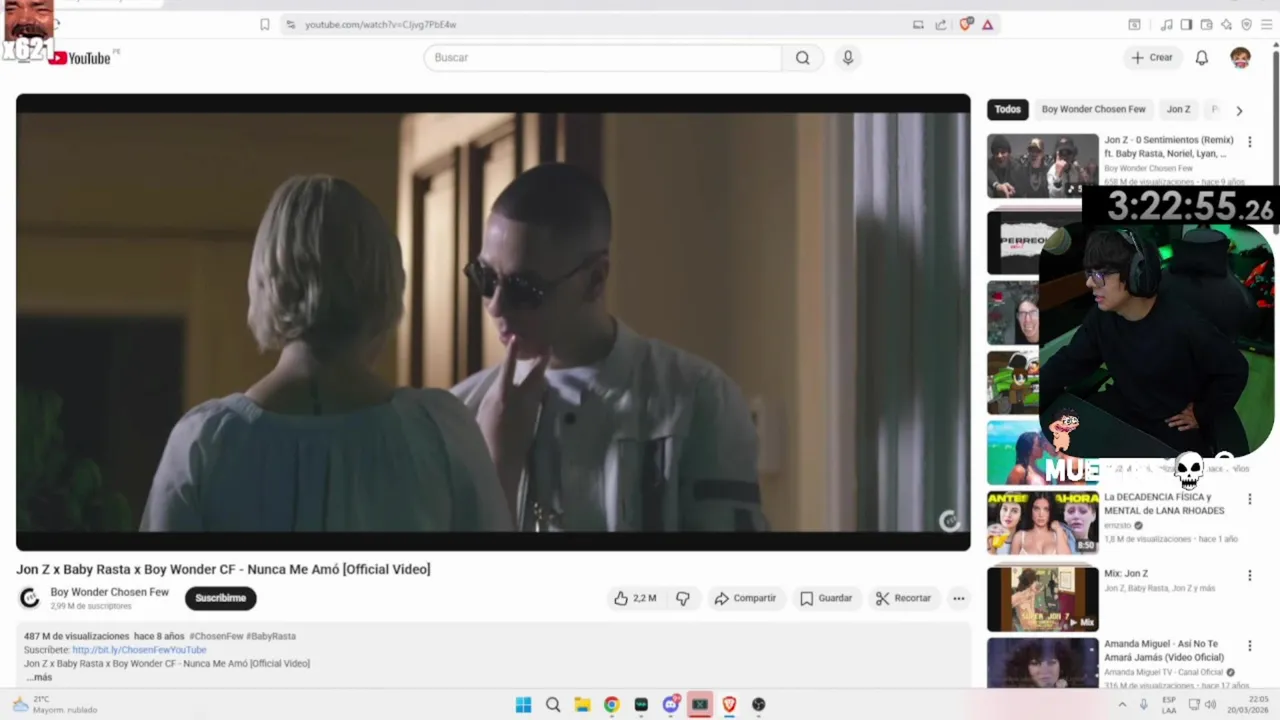Select the Todos filter chip
This screenshot has width=1280, height=720.
(x=1008, y=110)
